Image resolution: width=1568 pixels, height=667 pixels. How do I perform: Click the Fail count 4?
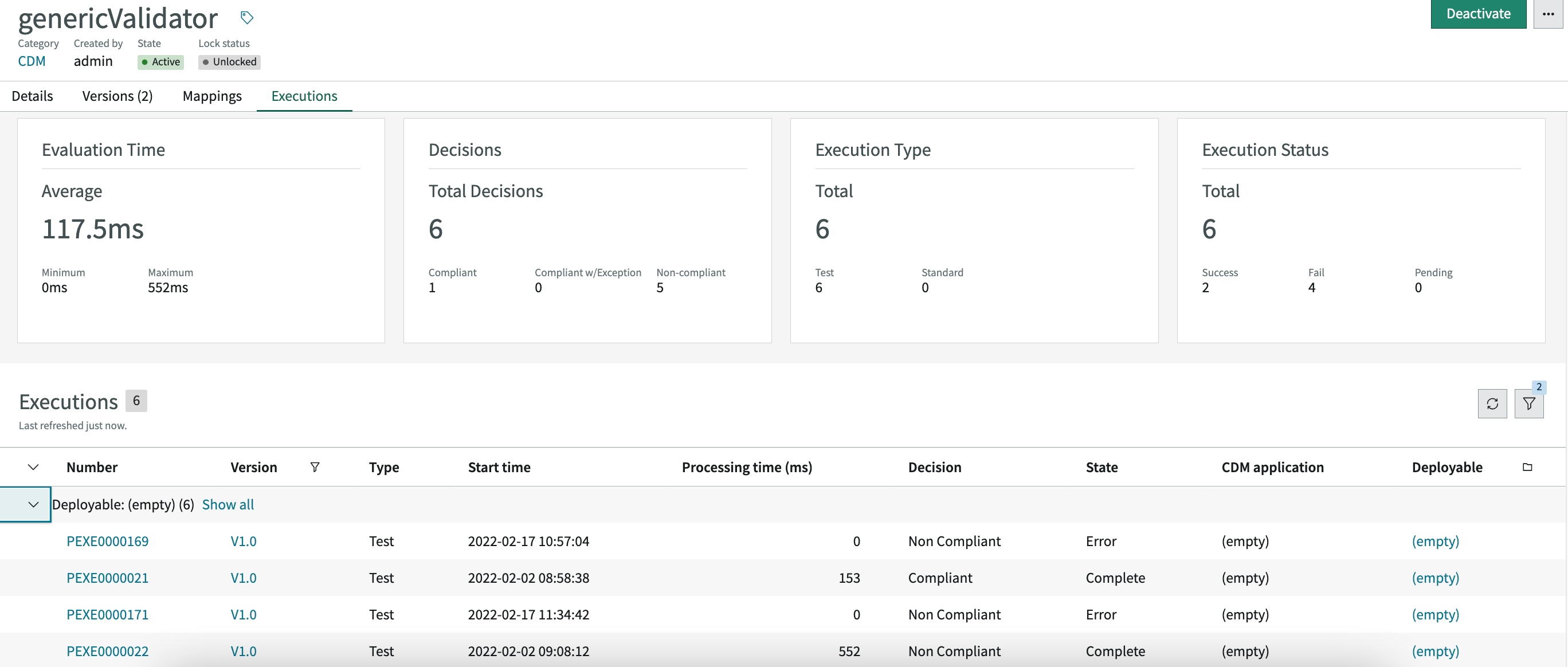point(1312,287)
